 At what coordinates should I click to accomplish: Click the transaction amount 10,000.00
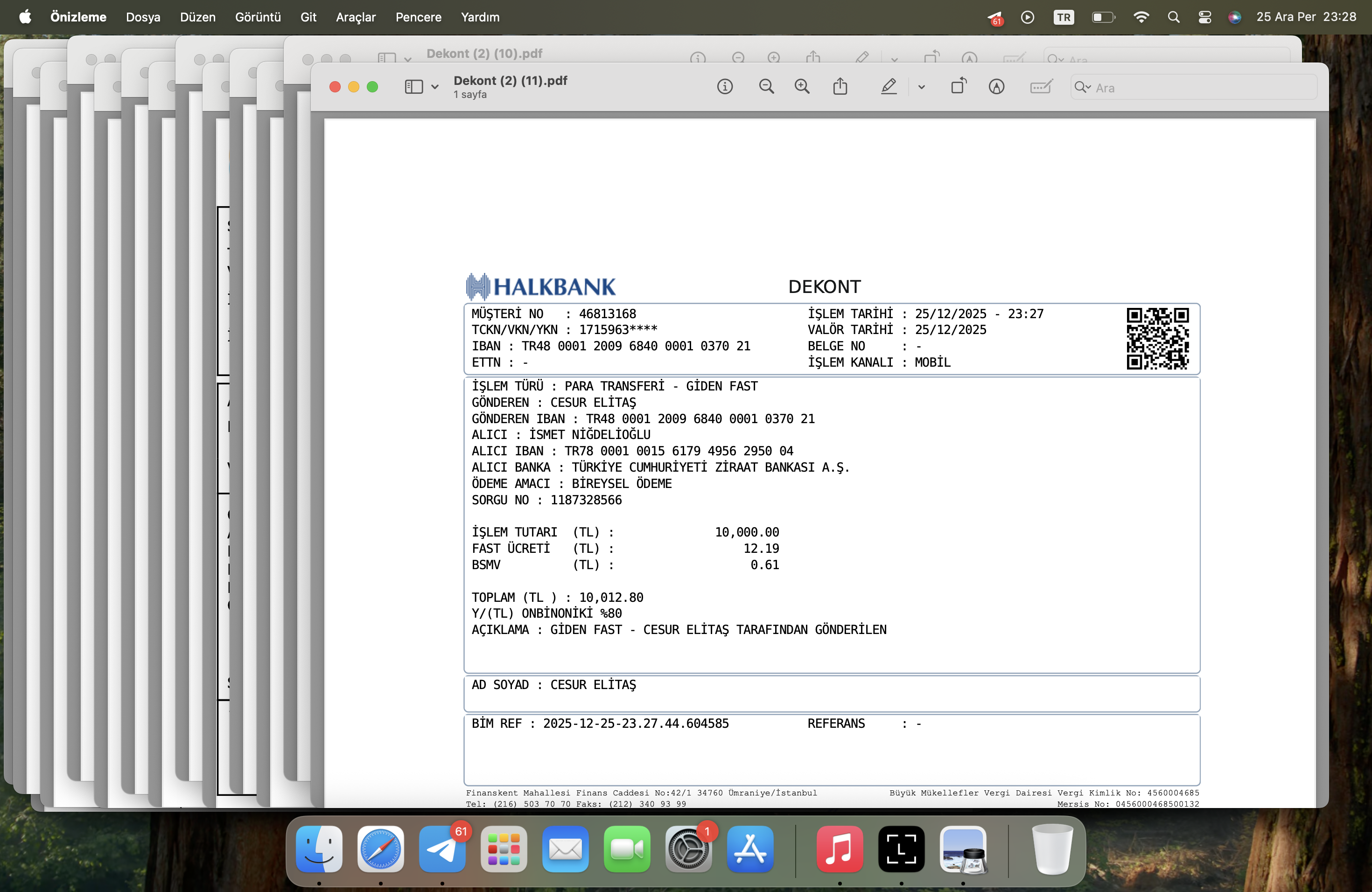pos(747,532)
